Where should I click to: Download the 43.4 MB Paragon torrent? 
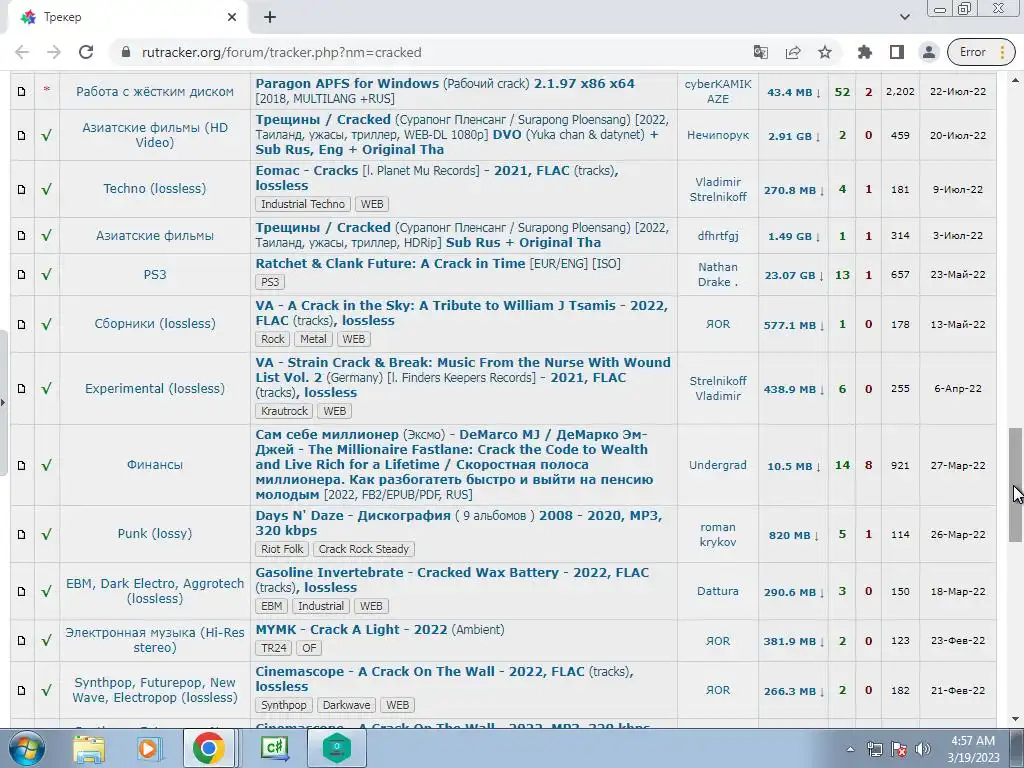pyautogui.click(x=793, y=92)
